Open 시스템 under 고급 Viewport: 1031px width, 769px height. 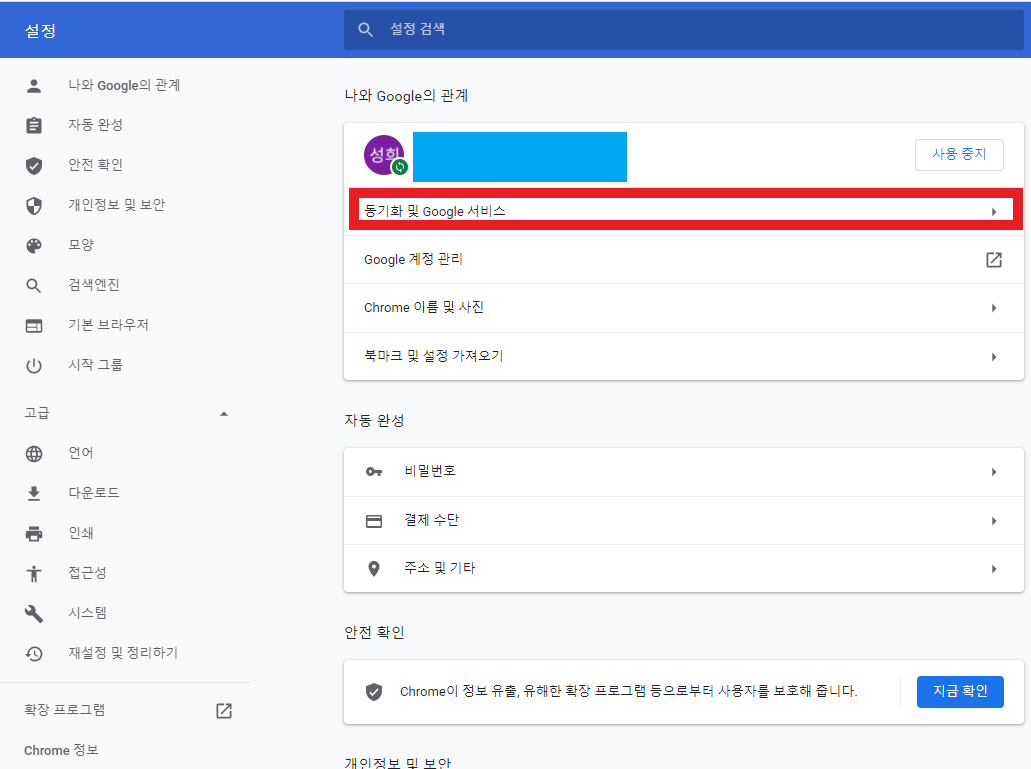point(87,613)
